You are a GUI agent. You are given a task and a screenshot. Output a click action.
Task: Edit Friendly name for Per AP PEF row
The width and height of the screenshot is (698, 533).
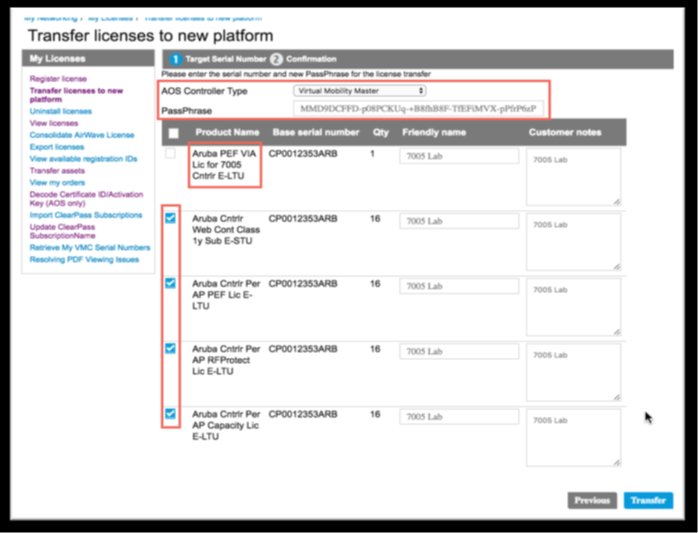459,286
